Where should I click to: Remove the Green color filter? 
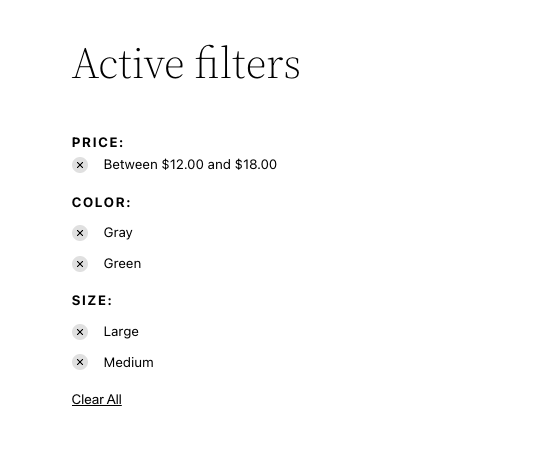(x=80, y=264)
